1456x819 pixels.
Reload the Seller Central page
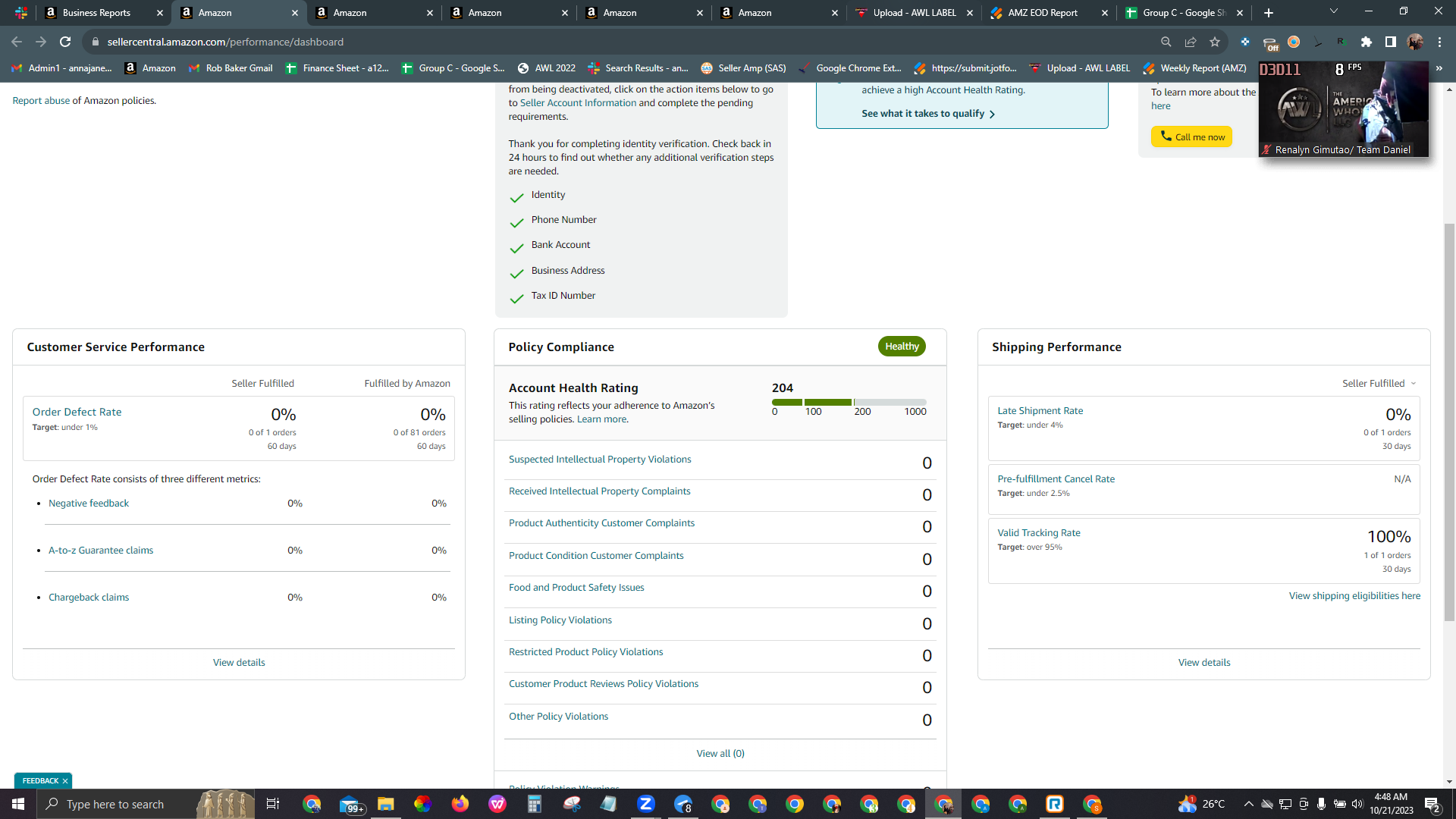tap(65, 42)
